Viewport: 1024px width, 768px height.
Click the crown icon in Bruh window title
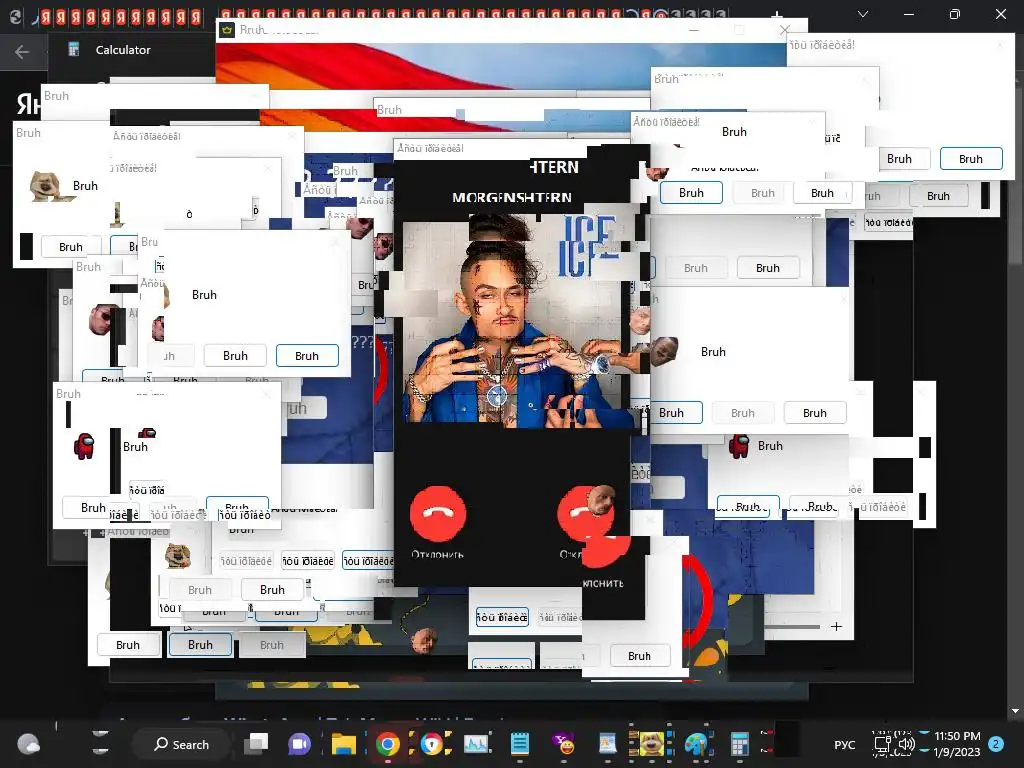click(227, 29)
